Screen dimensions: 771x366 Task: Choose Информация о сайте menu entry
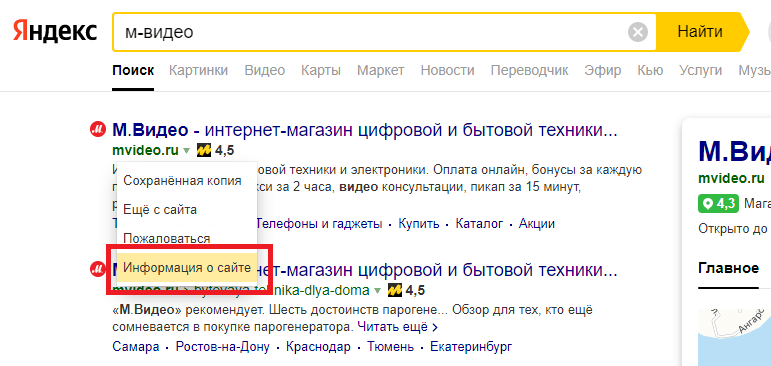[x=187, y=268]
